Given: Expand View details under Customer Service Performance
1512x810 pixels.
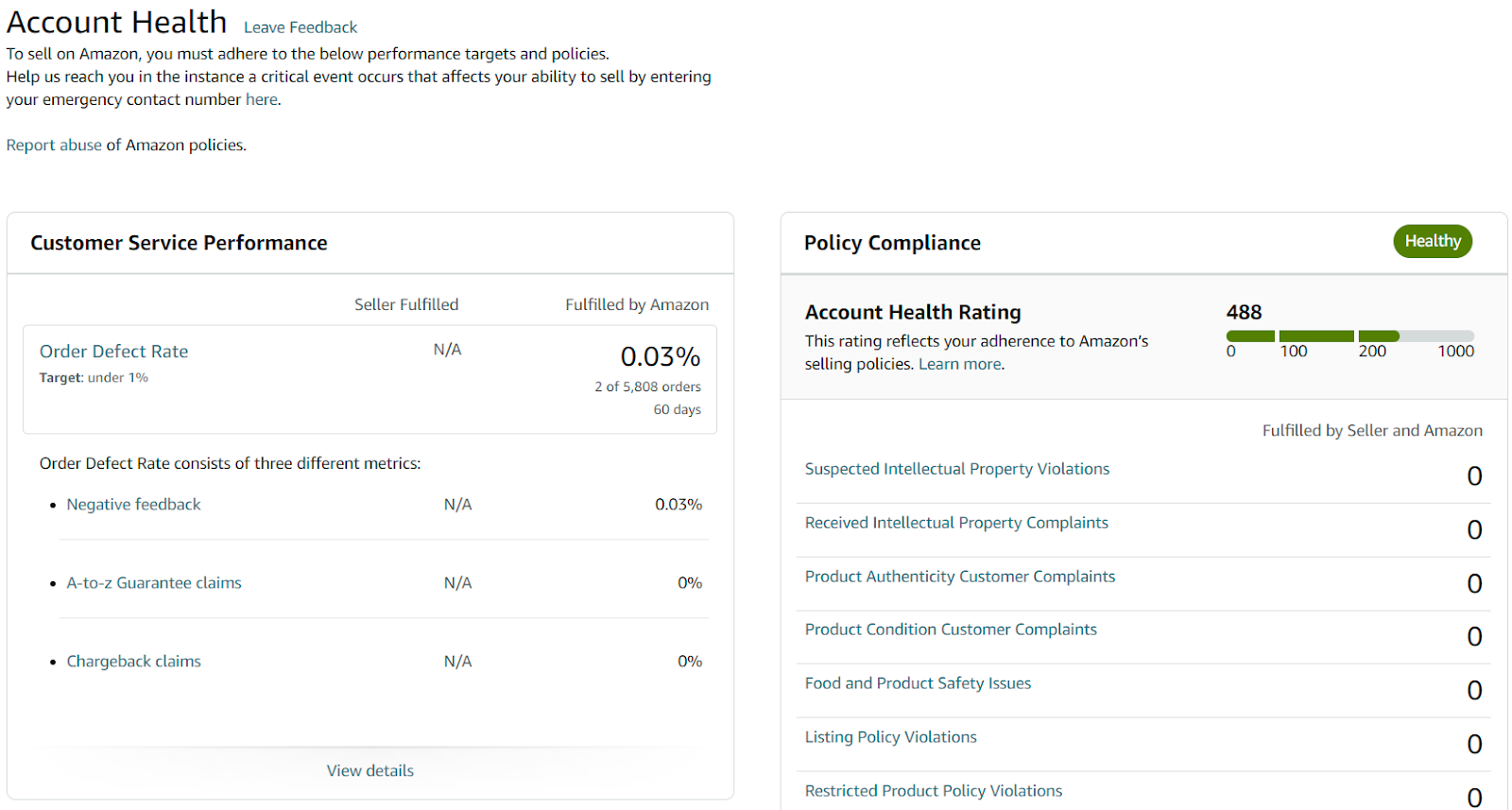Looking at the screenshot, I should pyautogui.click(x=370, y=770).
